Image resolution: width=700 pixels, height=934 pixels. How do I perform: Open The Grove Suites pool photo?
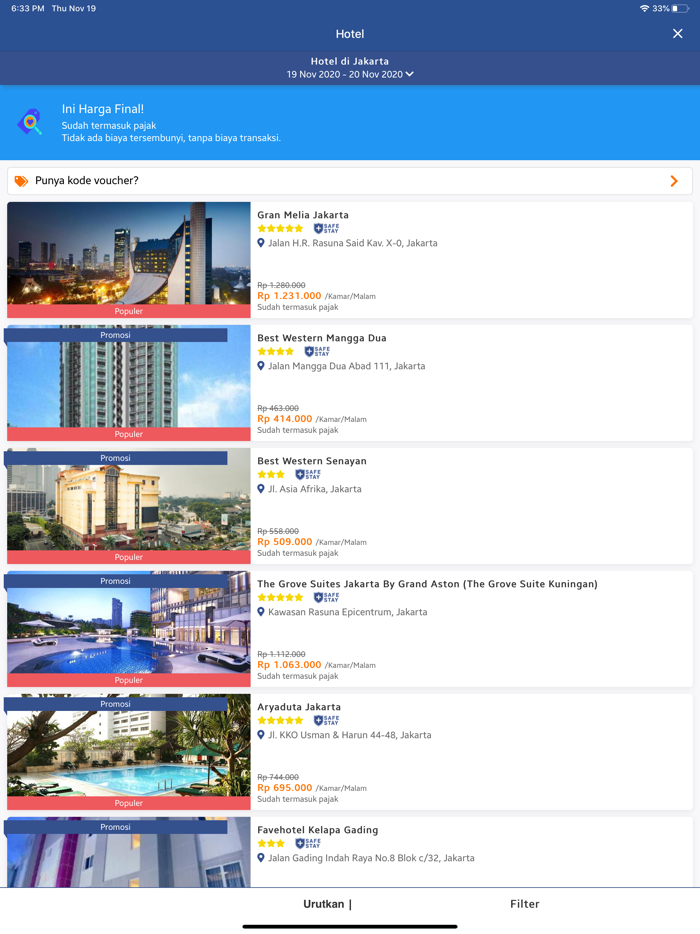pos(129,630)
